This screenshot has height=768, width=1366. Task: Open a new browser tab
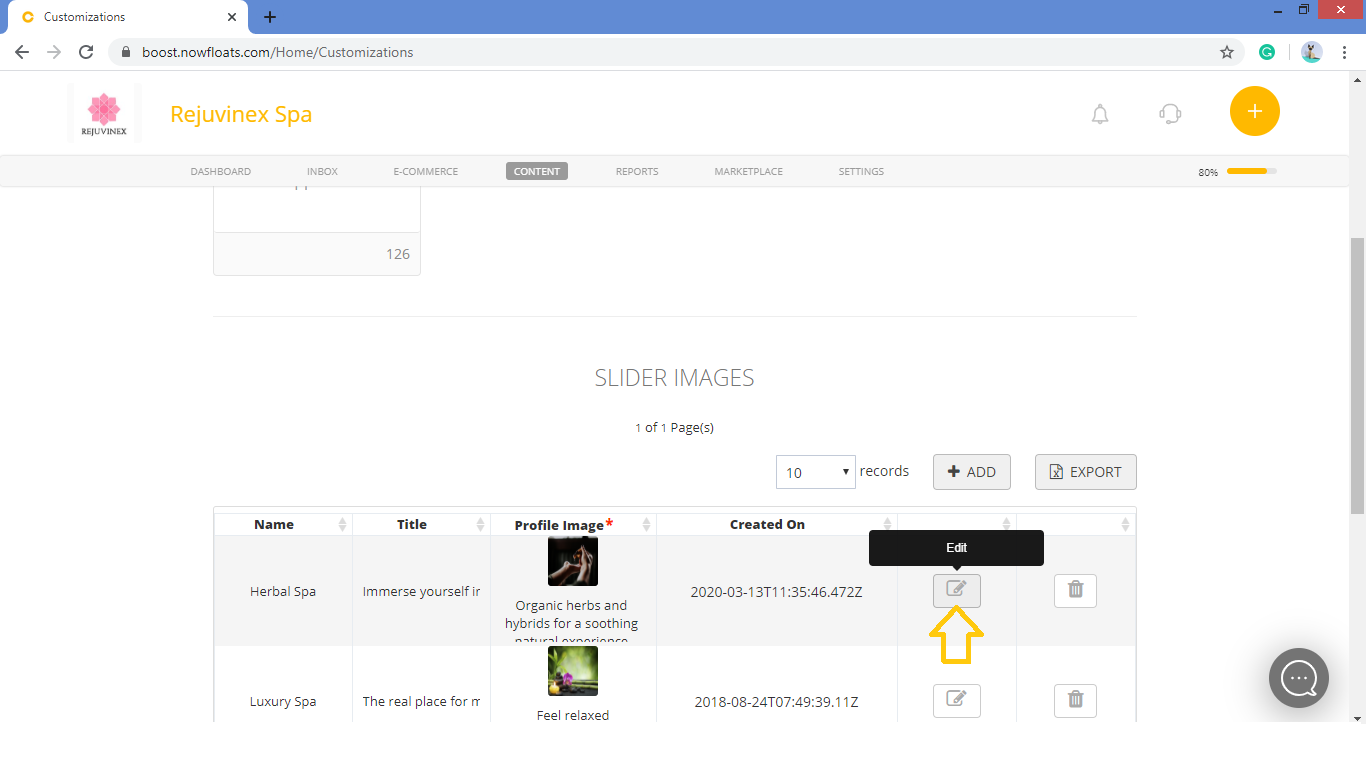(x=270, y=17)
